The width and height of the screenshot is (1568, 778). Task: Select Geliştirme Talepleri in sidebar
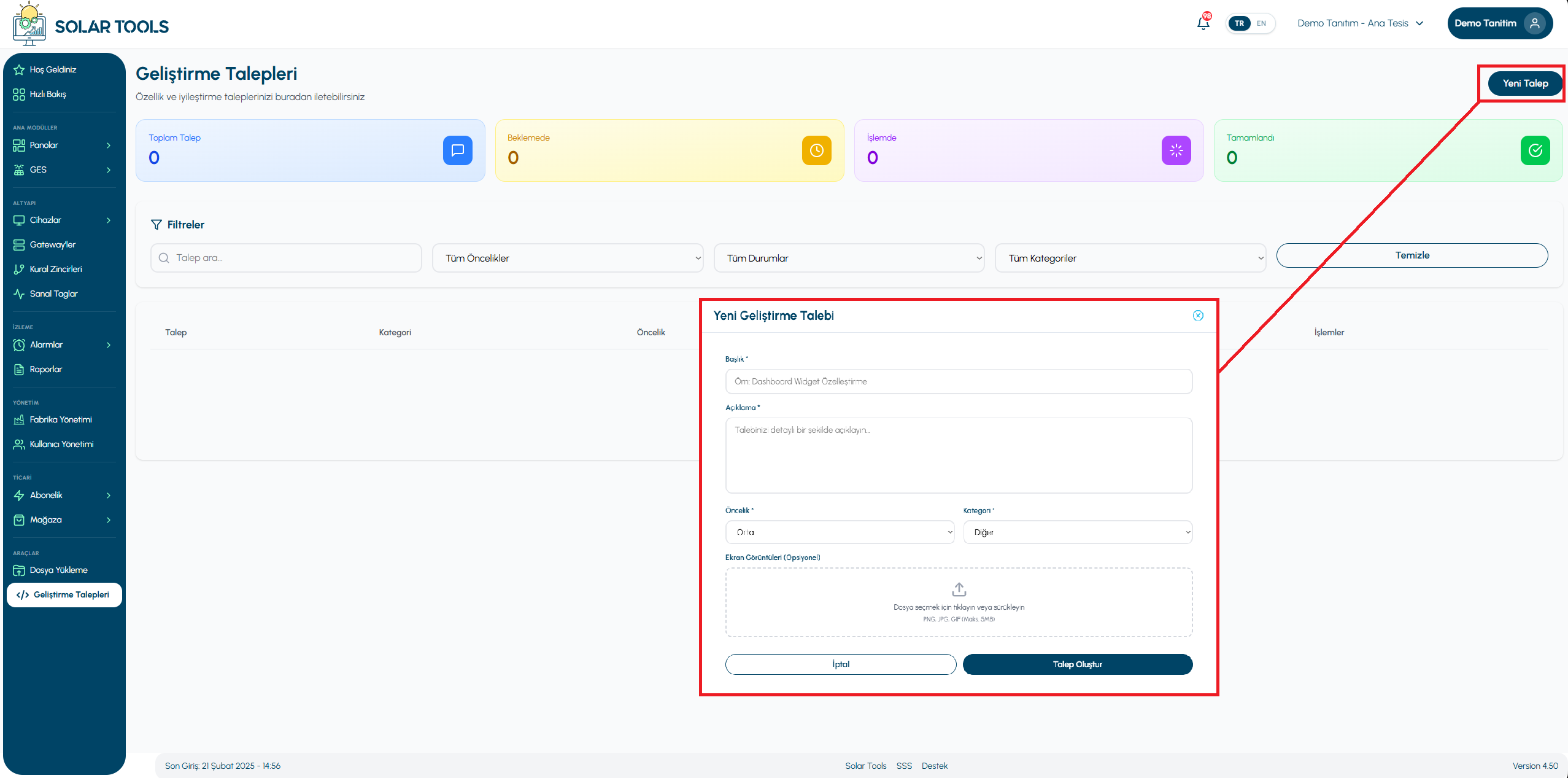pos(64,594)
